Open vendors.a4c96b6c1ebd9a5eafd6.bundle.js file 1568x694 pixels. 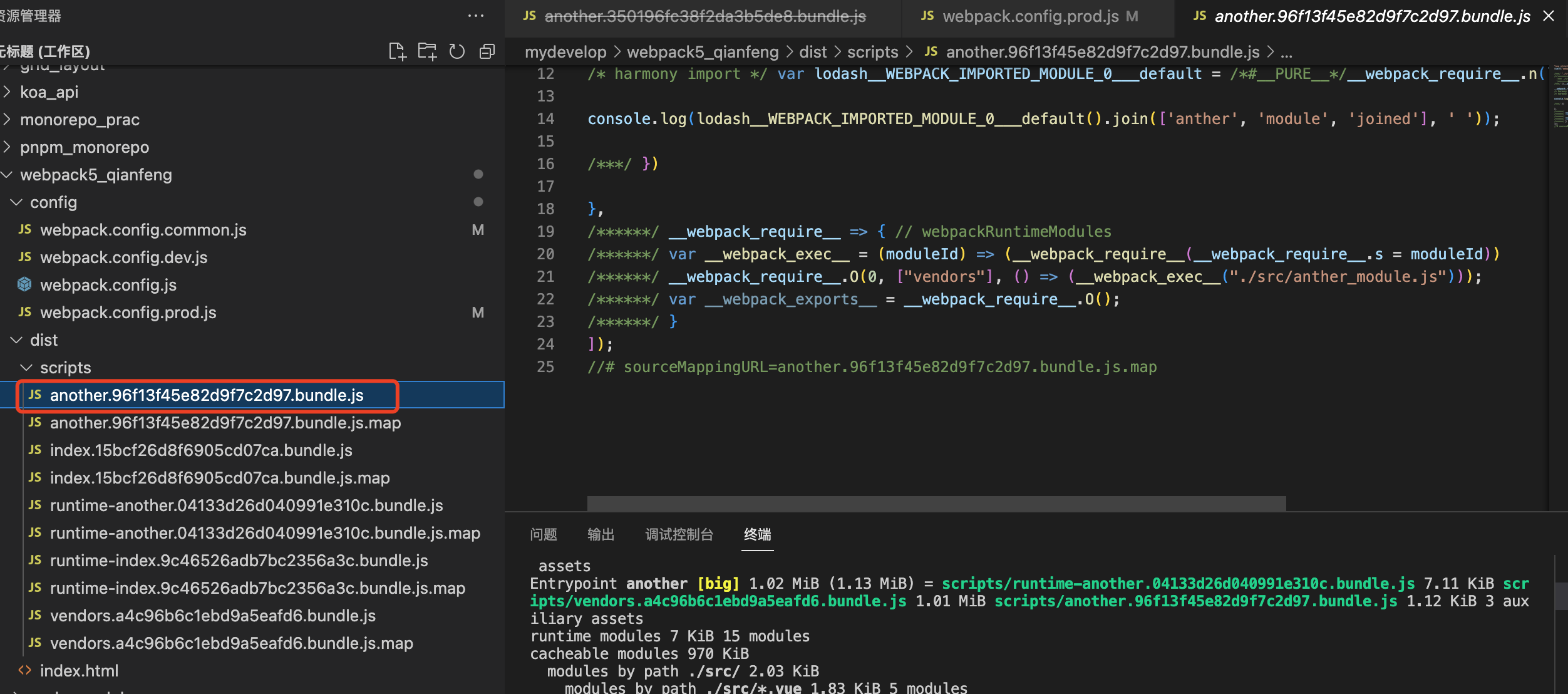(212, 616)
